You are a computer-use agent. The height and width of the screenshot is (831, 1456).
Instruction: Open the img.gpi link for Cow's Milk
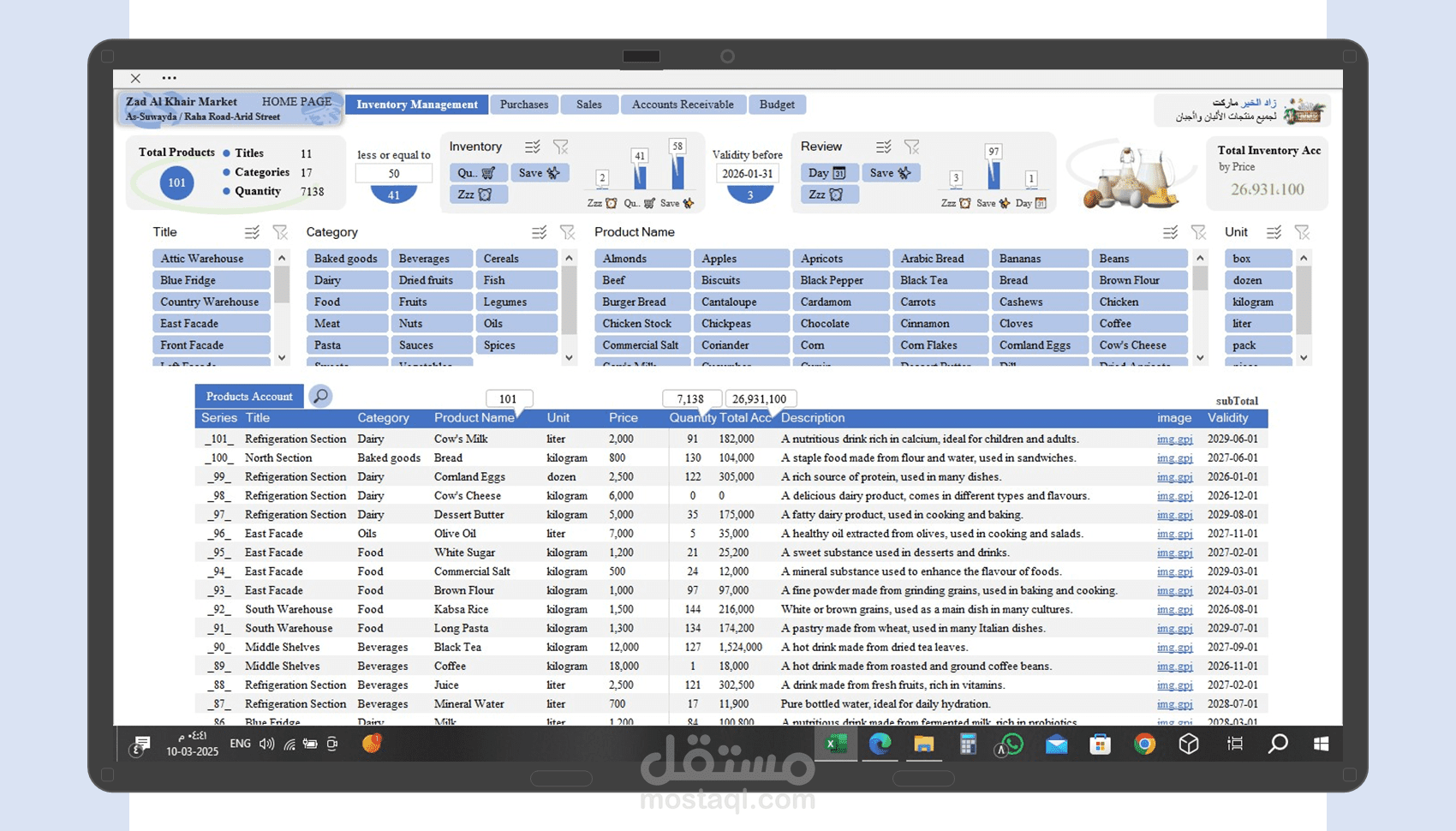(x=1174, y=439)
